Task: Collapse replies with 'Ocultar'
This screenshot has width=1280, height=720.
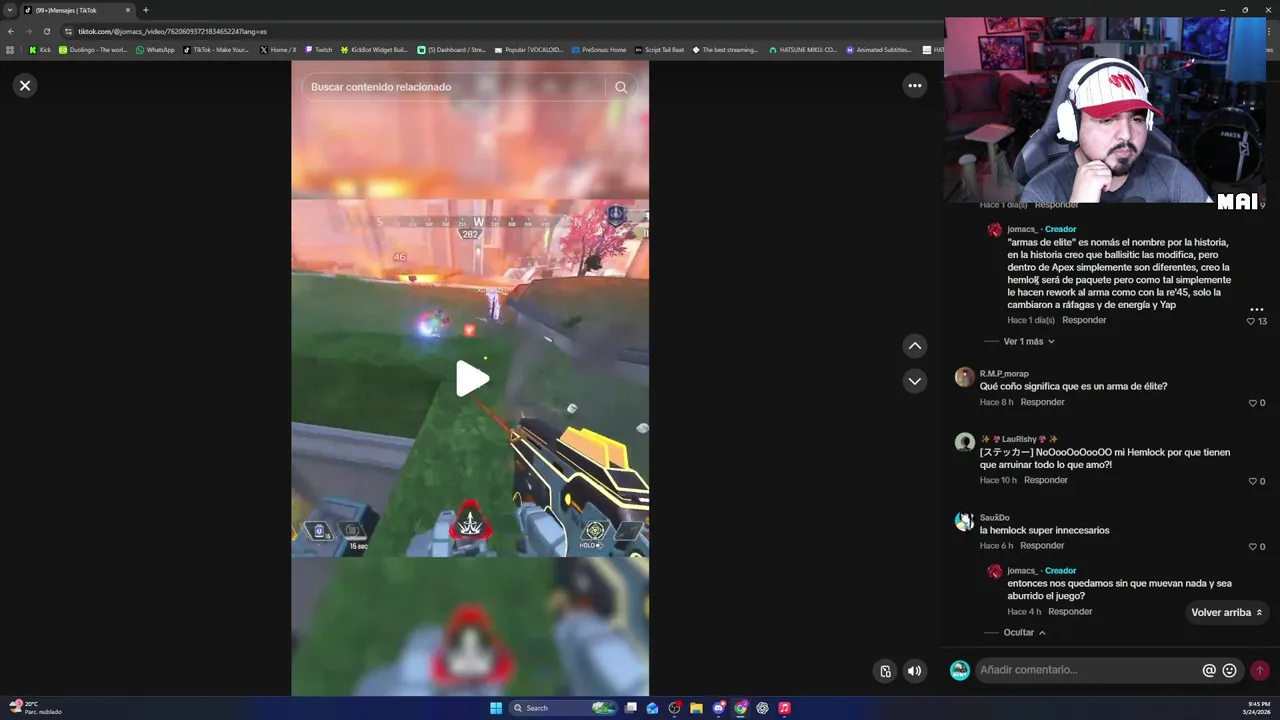Action: point(1025,633)
